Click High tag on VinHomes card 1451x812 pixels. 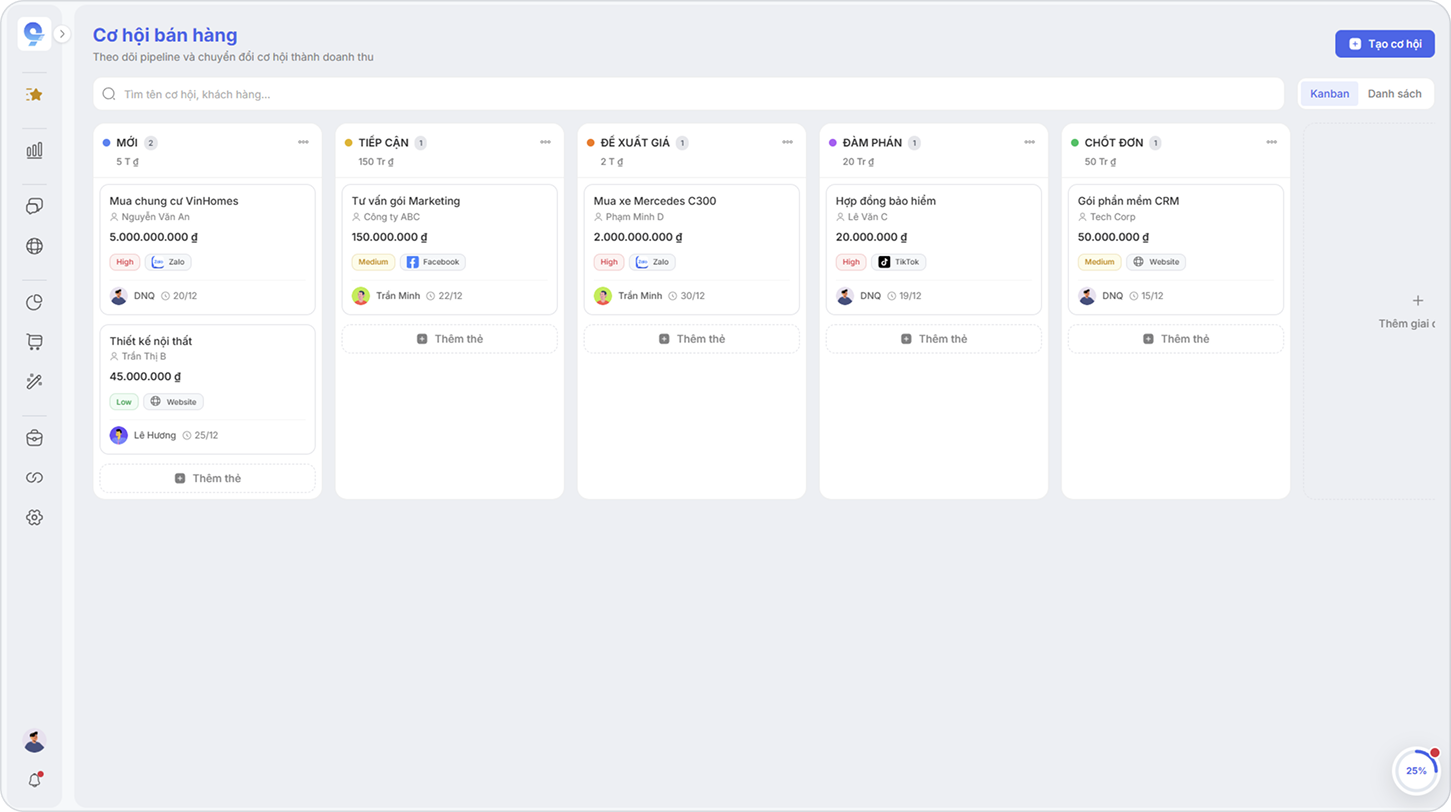125,262
